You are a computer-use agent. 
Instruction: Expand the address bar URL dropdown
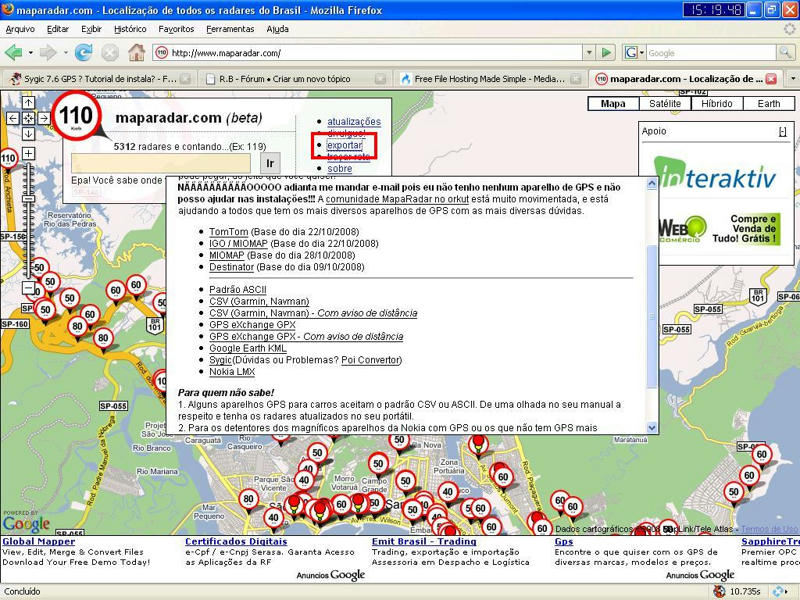[589, 52]
